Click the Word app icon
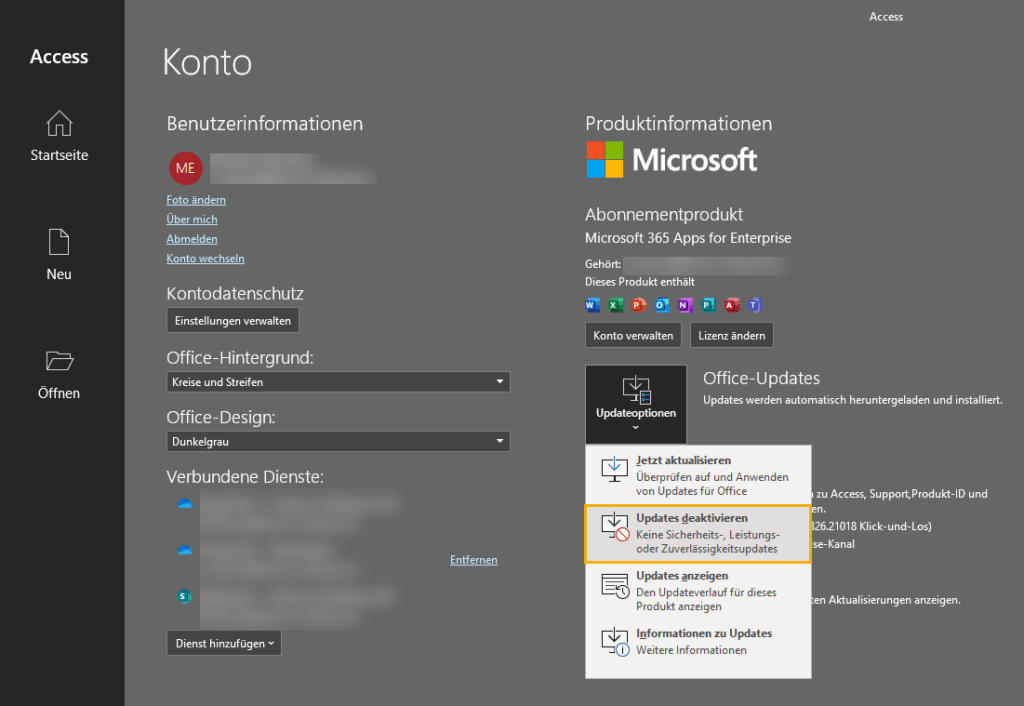This screenshot has width=1024, height=706. (592, 305)
